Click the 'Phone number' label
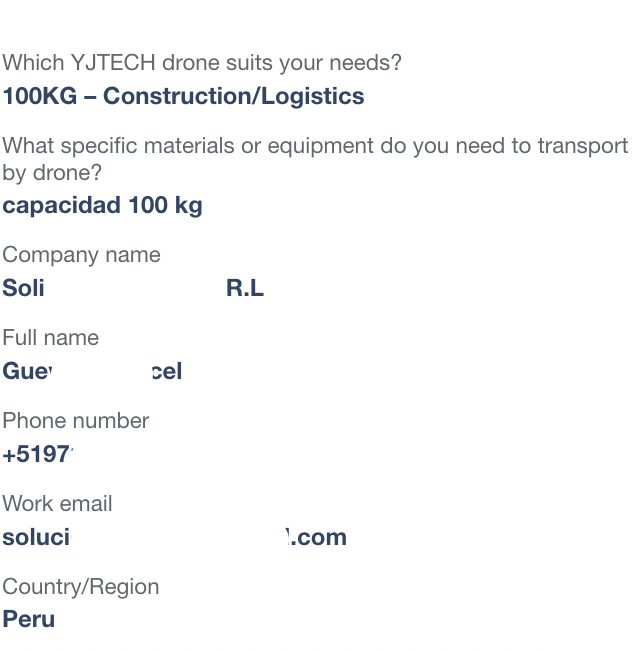 [76, 421]
